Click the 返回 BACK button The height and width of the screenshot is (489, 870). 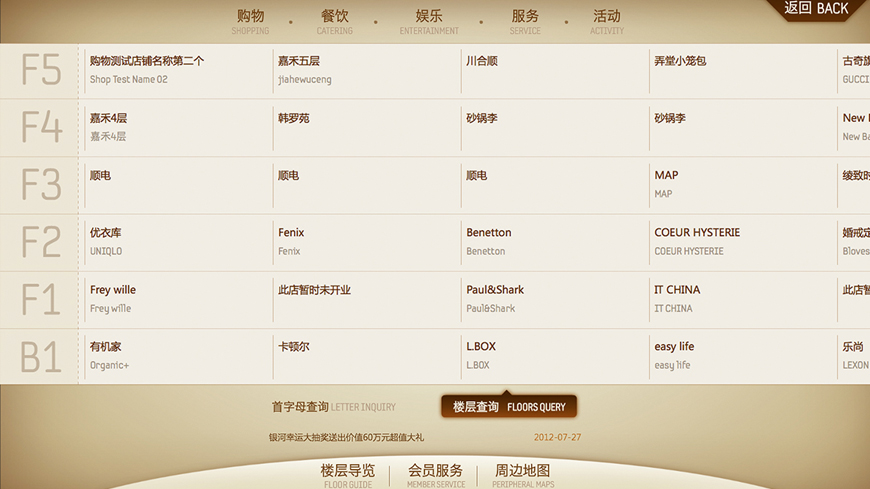[x=816, y=9]
